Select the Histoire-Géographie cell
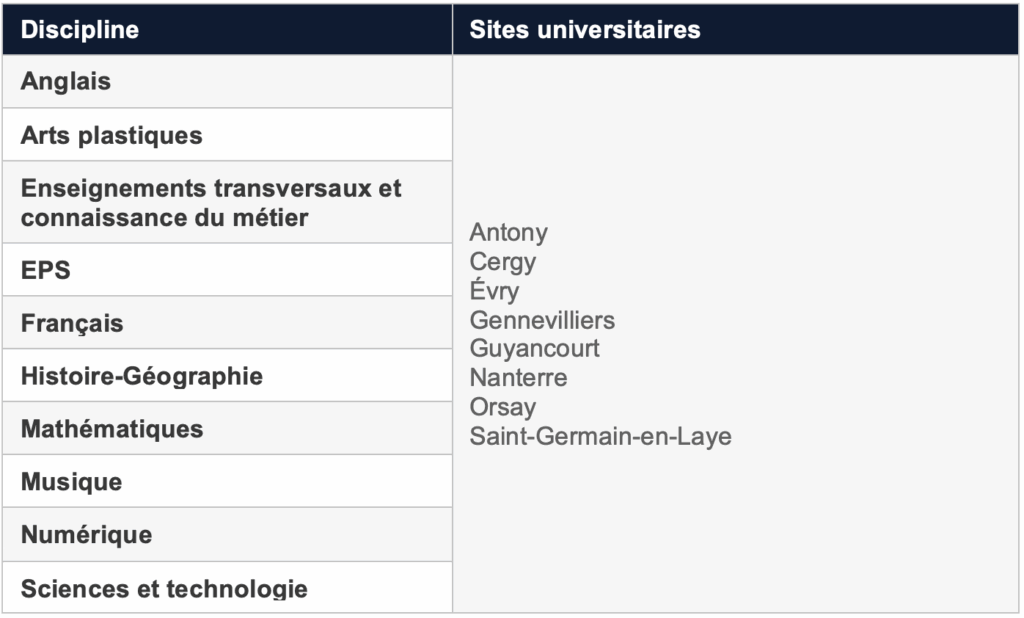Viewport: 1024px width, 618px height. (142, 376)
